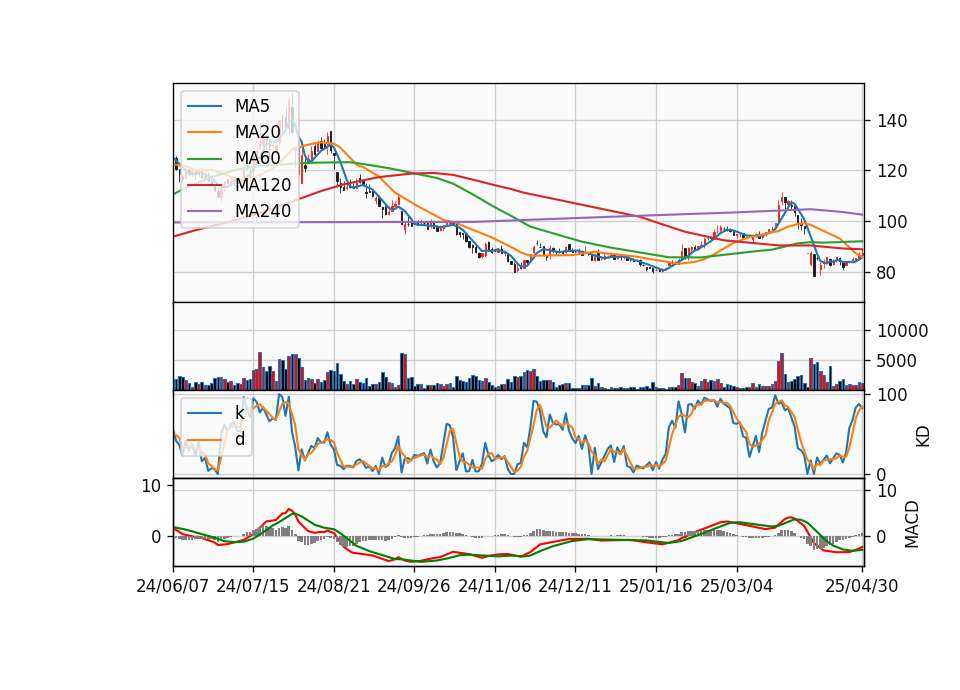Click the MA120 legend label
The width and height of the screenshot is (960, 690).
(263, 184)
